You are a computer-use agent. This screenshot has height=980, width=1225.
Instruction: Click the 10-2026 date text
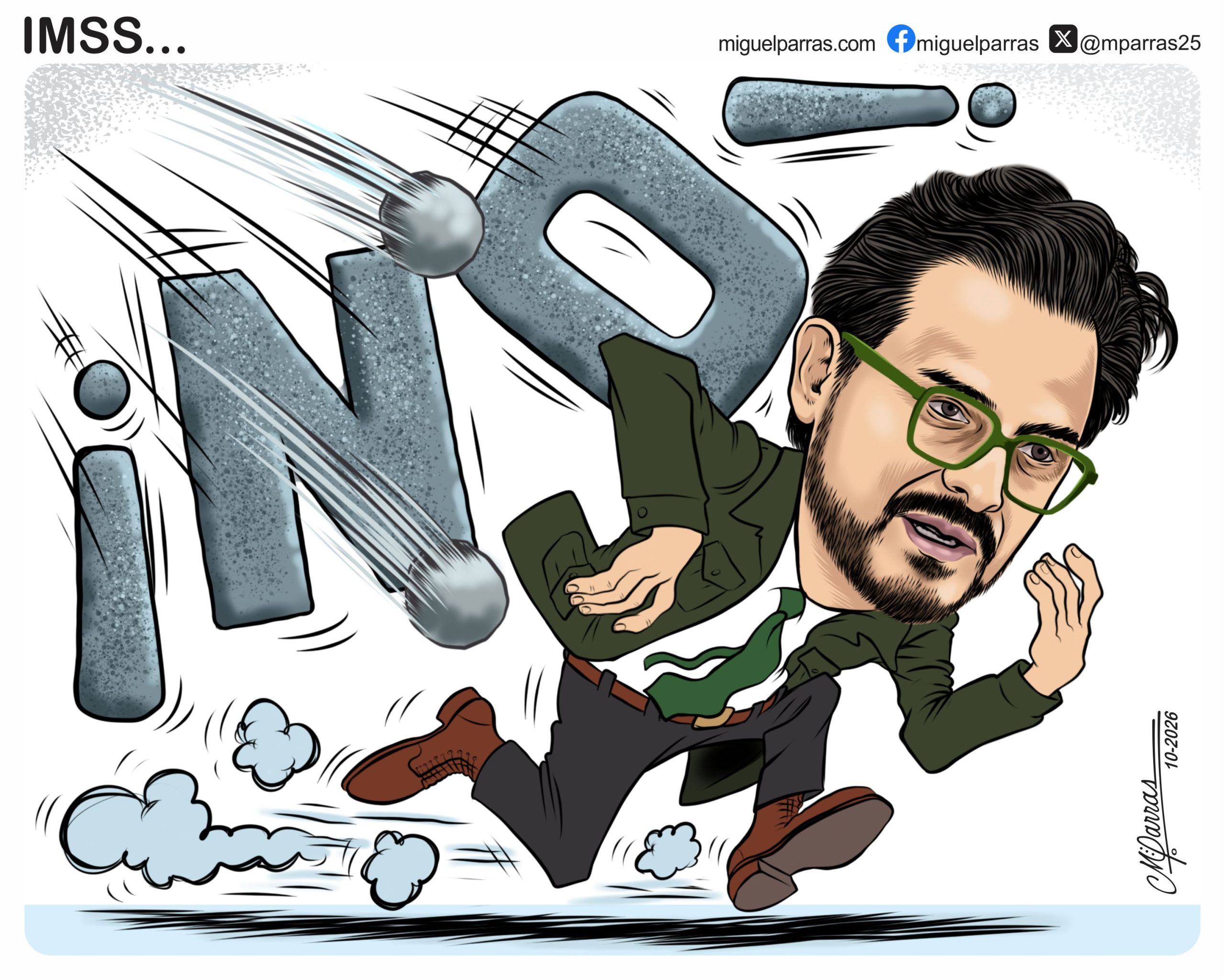(1172, 740)
